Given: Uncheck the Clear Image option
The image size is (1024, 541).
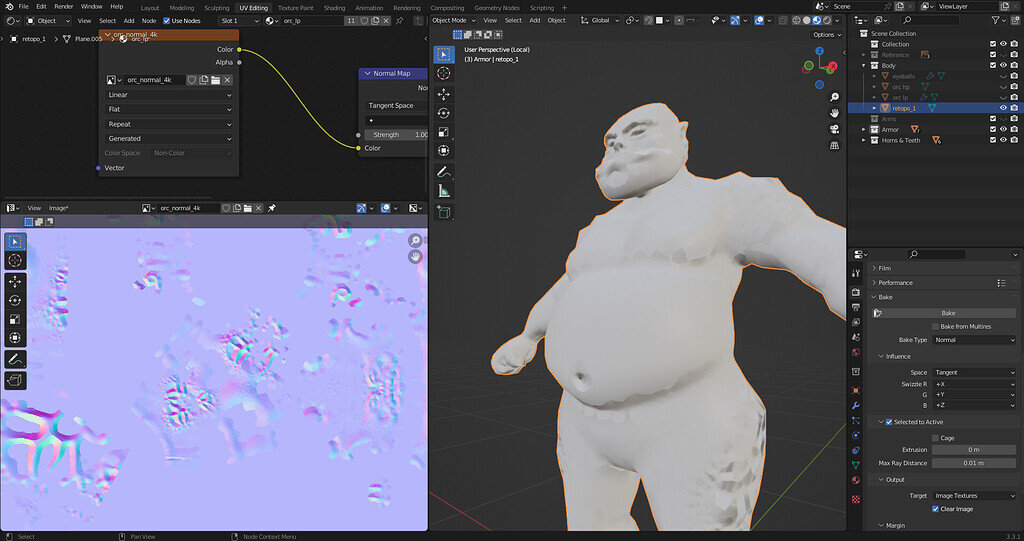Looking at the screenshot, I should click(936, 509).
